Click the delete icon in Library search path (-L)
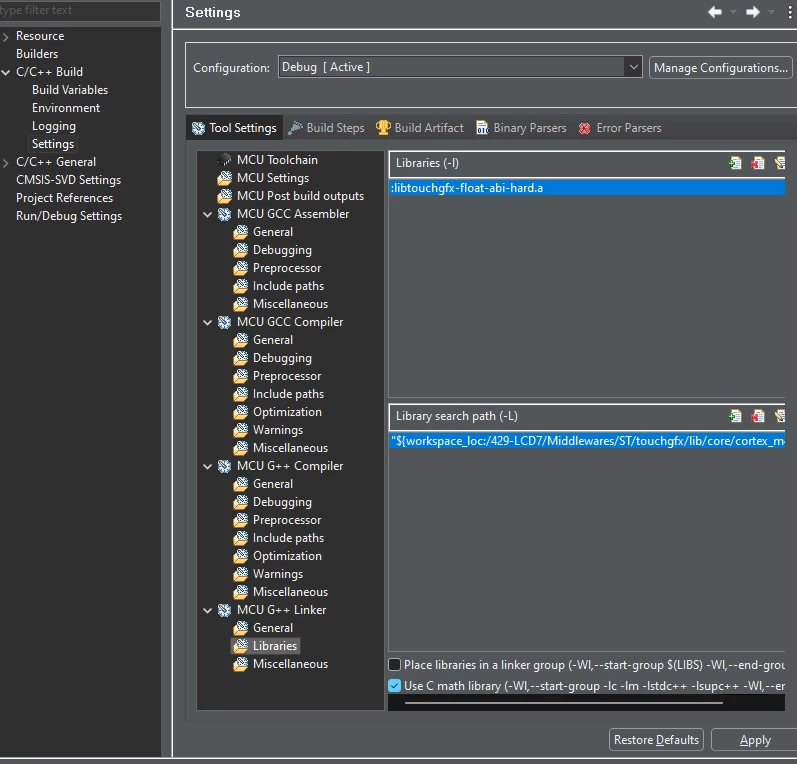The width and height of the screenshot is (797, 764). point(757,416)
